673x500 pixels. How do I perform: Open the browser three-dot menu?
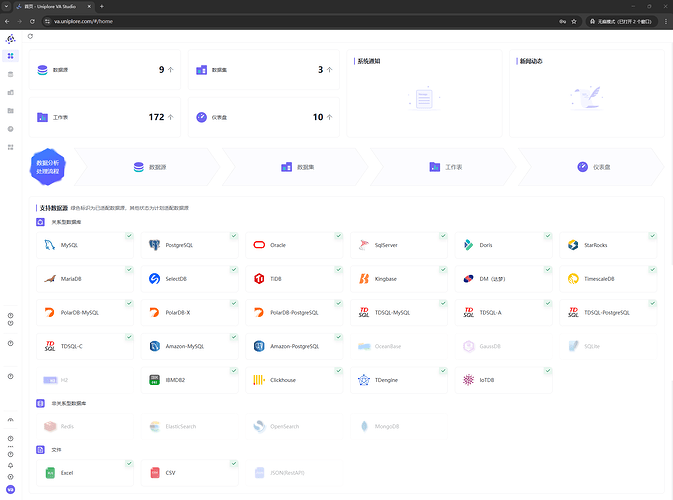[666, 21]
